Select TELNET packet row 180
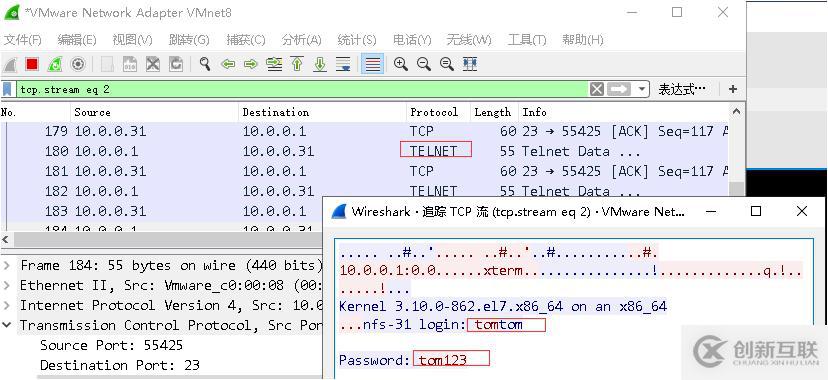828x380 pixels. point(364,151)
